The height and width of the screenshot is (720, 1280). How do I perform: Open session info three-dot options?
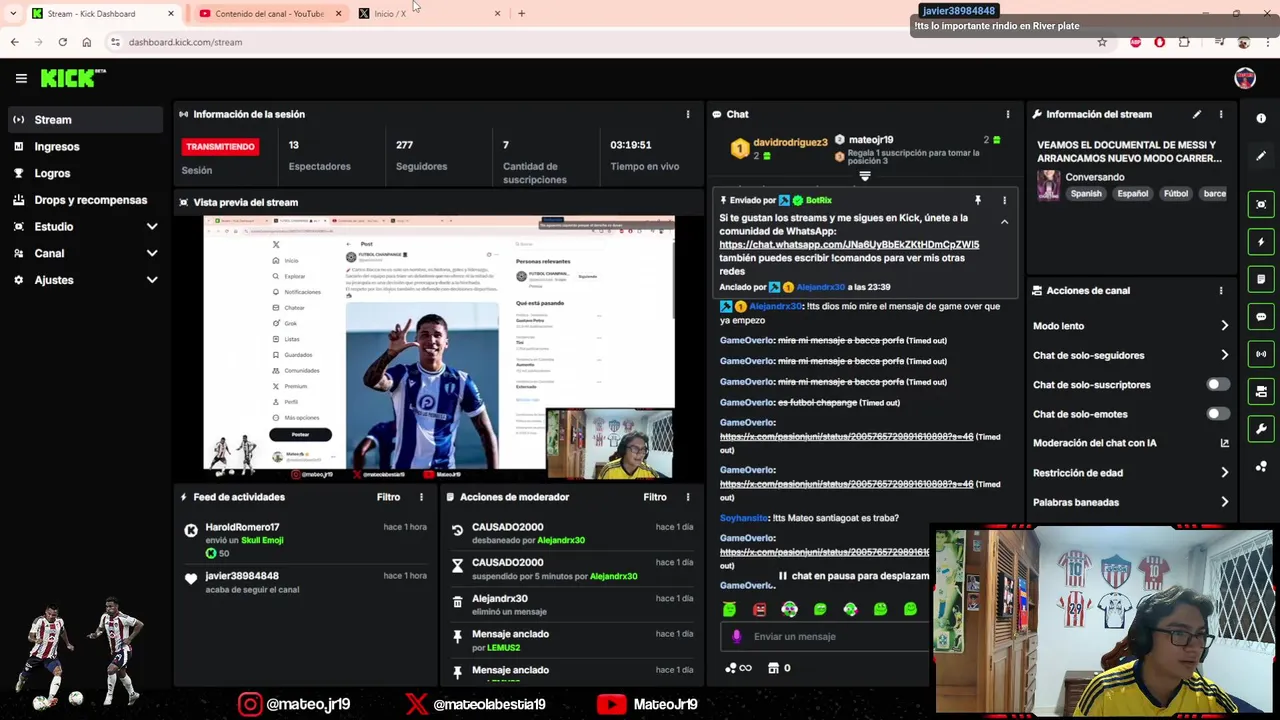coord(688,114)
